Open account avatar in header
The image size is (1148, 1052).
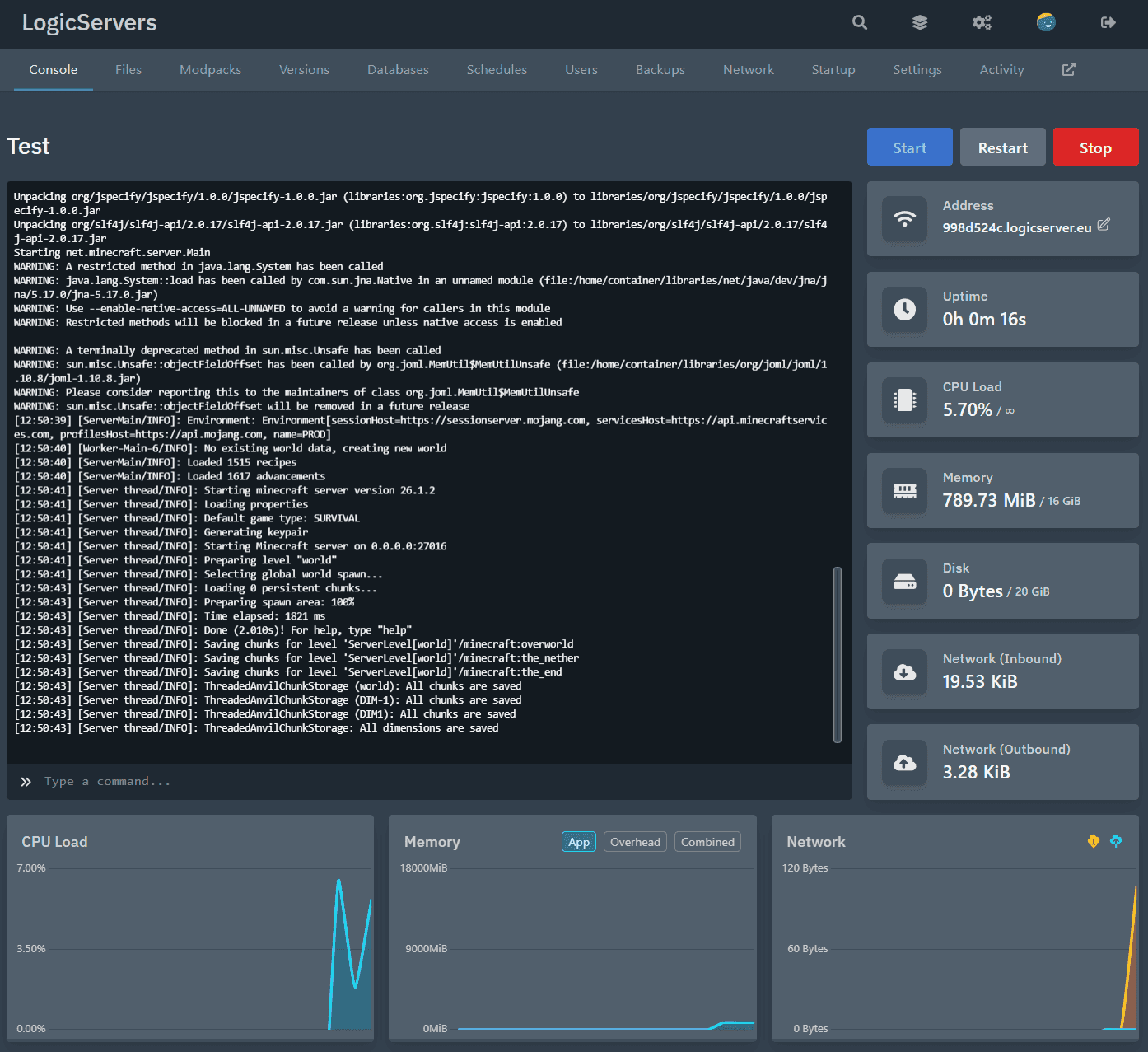tap(1046, 22)
